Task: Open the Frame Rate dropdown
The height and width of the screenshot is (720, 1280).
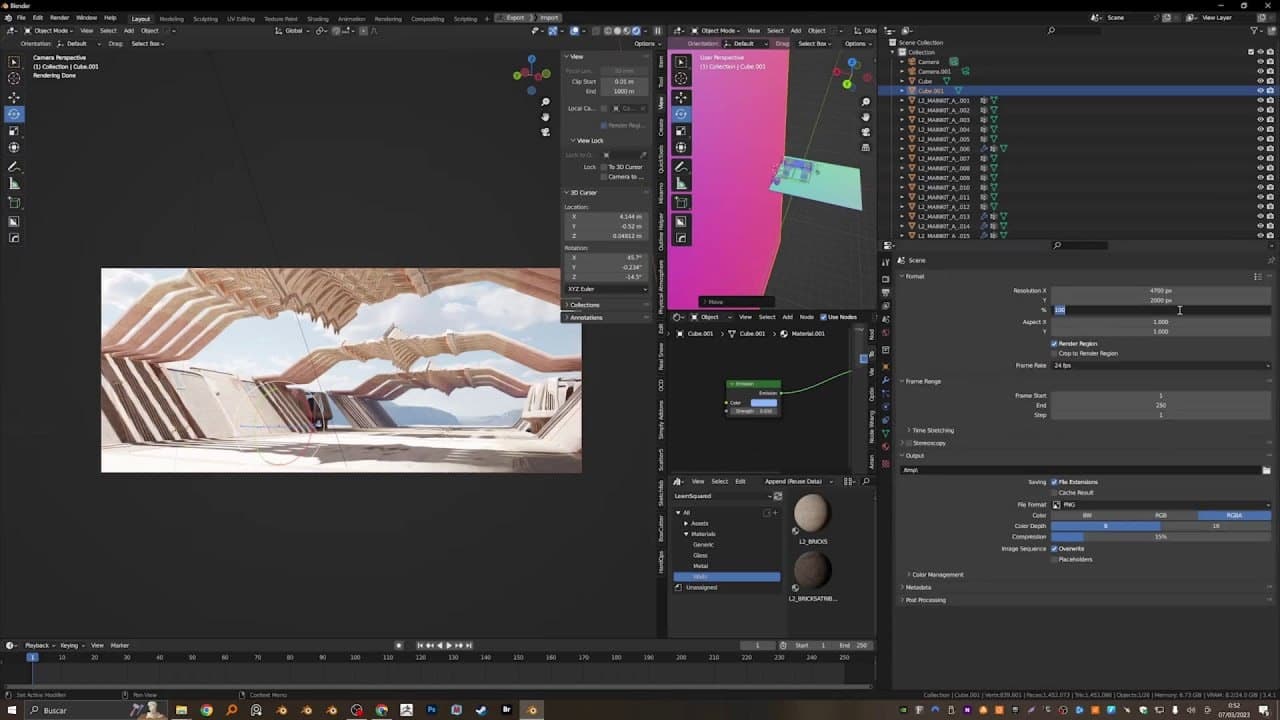Action: tap(1161, 366)
